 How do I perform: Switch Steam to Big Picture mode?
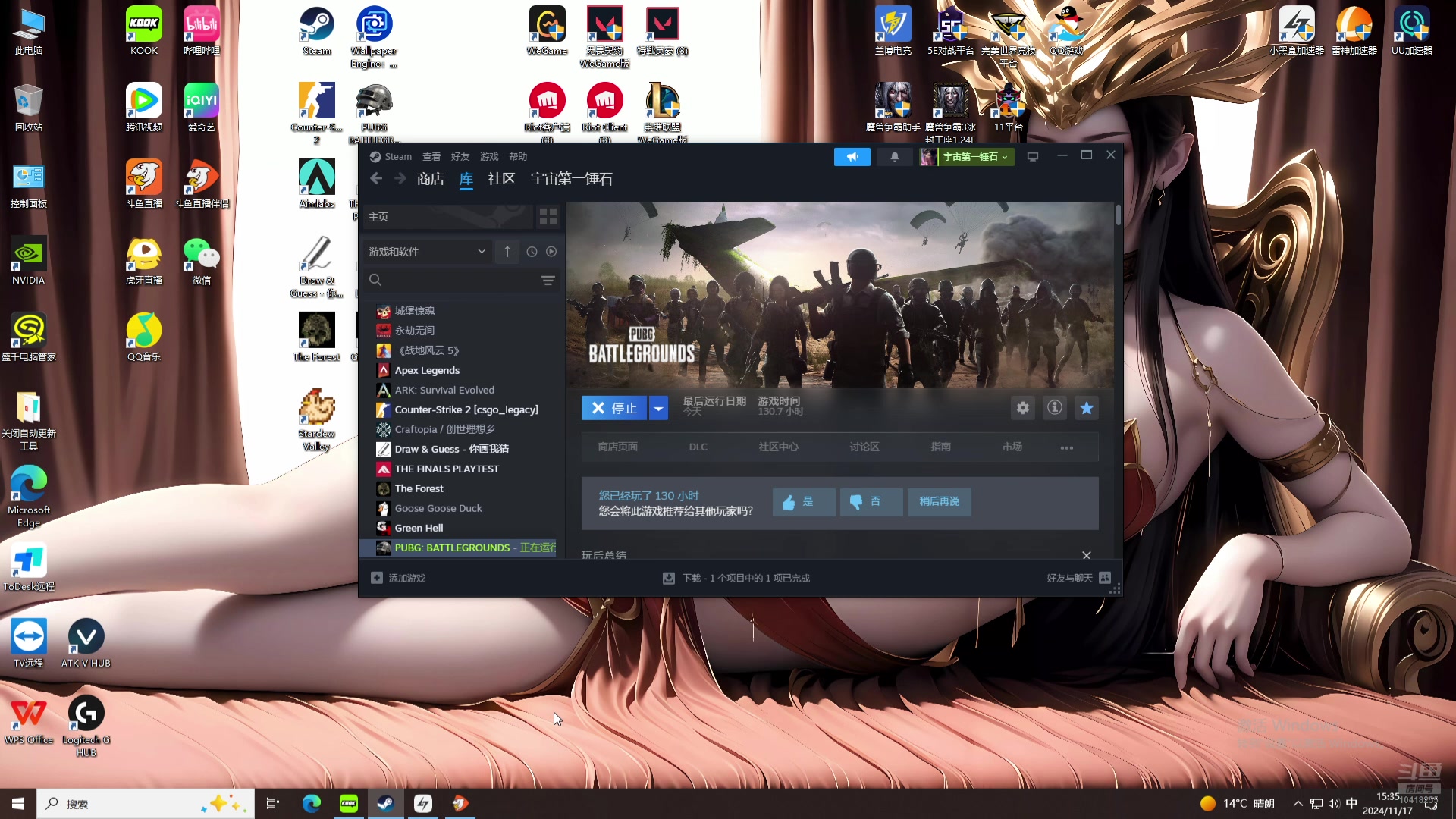point(1032,157)
